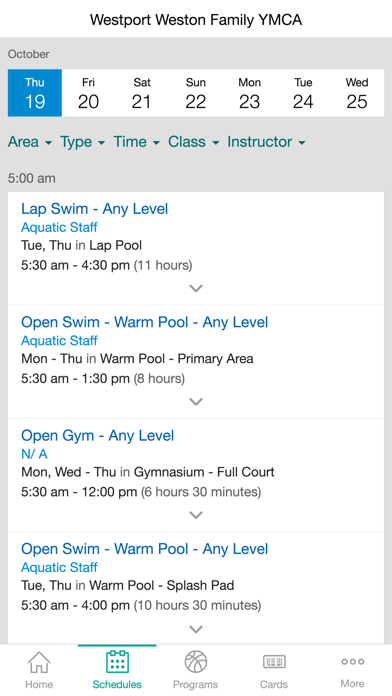Image resolution: width=392 pixels, height=696 pixels.
Task: Open the Instructor filter dropdown
Action: 266,142
